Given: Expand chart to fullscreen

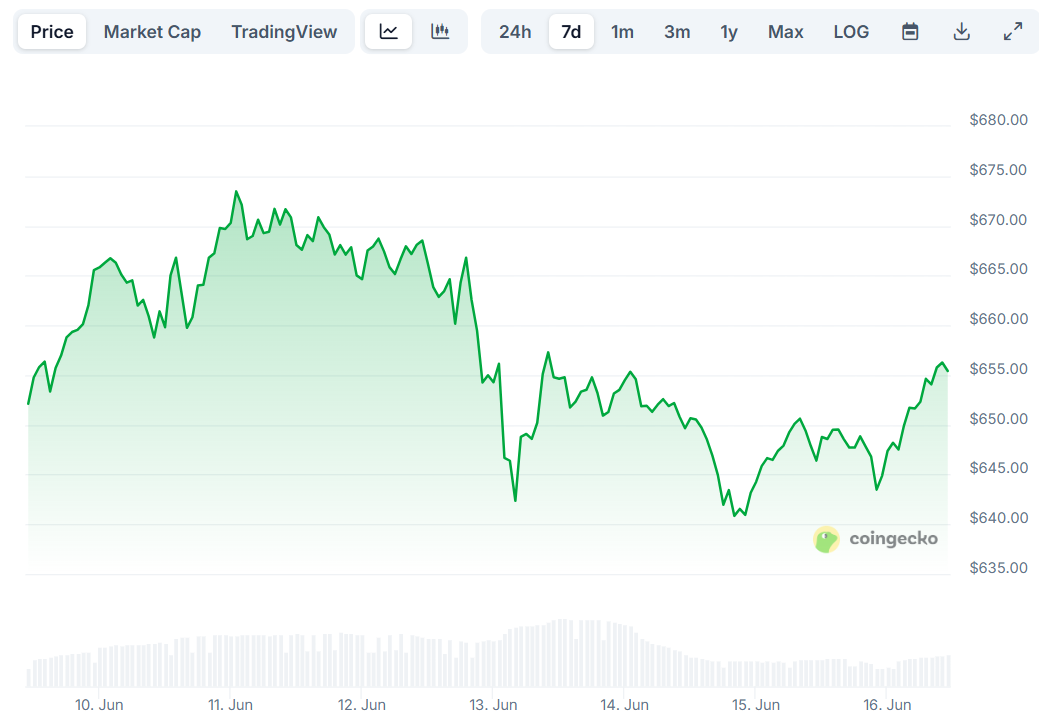Looking at the screenshot, I should (1013, 32).
